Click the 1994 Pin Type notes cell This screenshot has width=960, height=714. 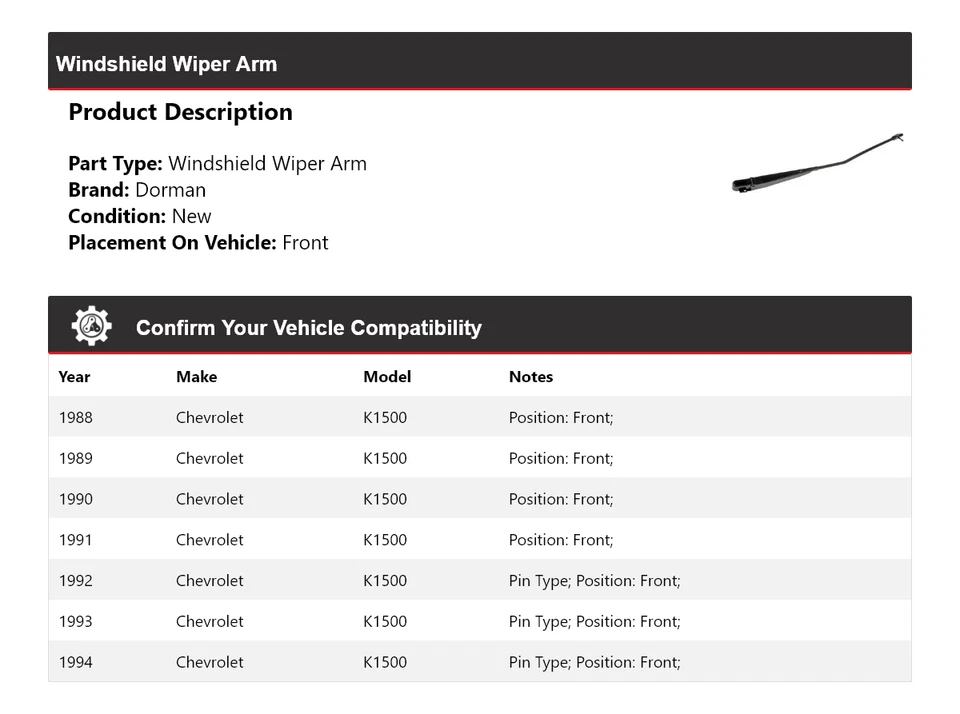594,662
